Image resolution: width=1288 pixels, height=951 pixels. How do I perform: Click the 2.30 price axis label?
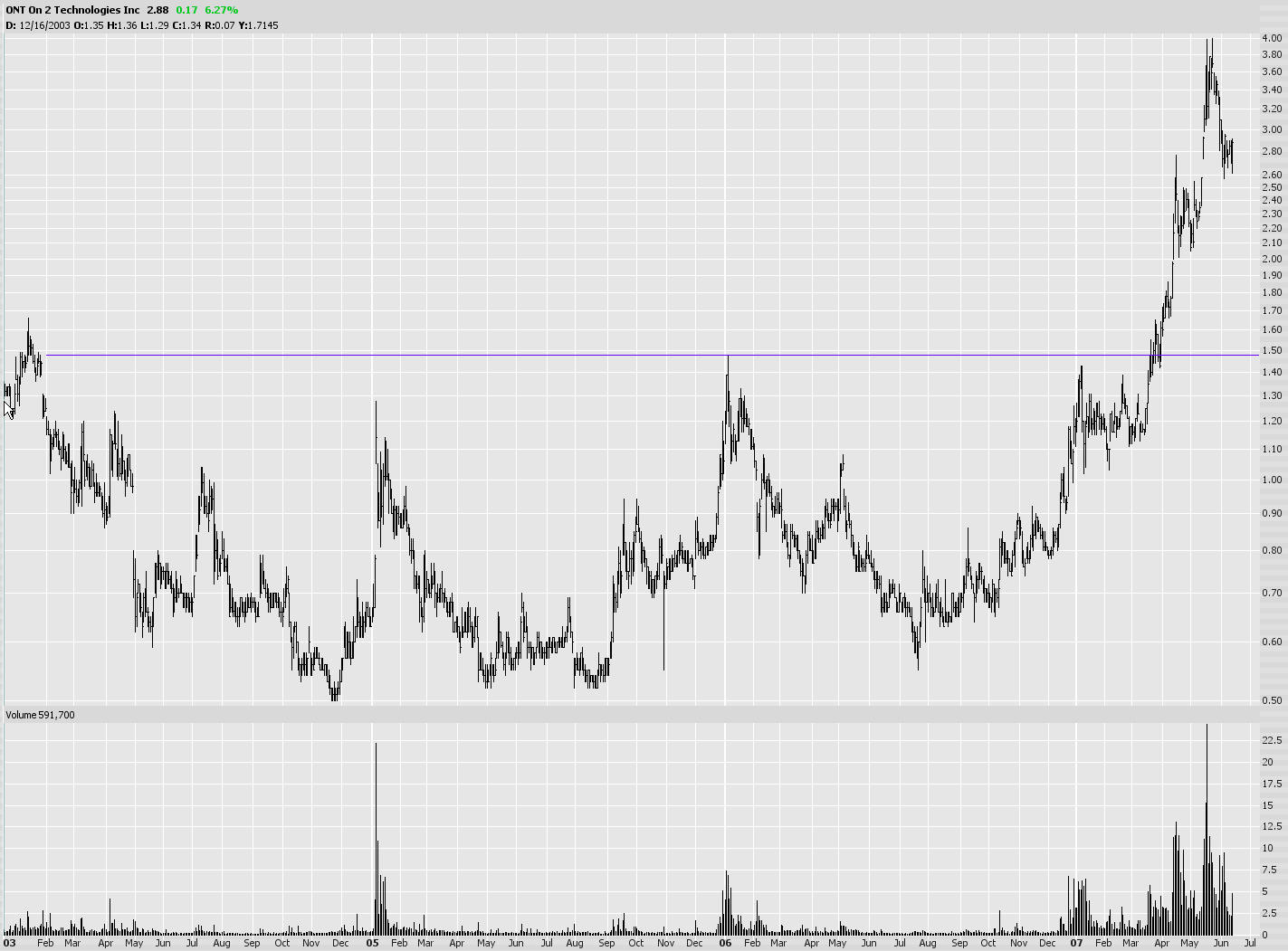[1272, 214]
